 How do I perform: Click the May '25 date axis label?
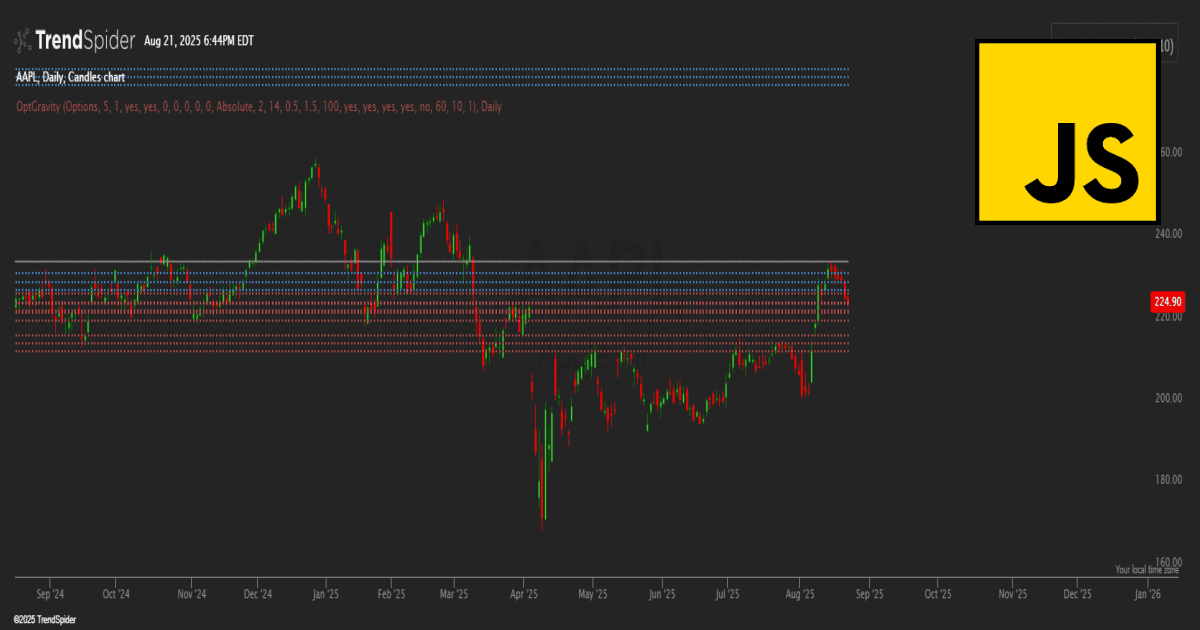coord(593,594)
